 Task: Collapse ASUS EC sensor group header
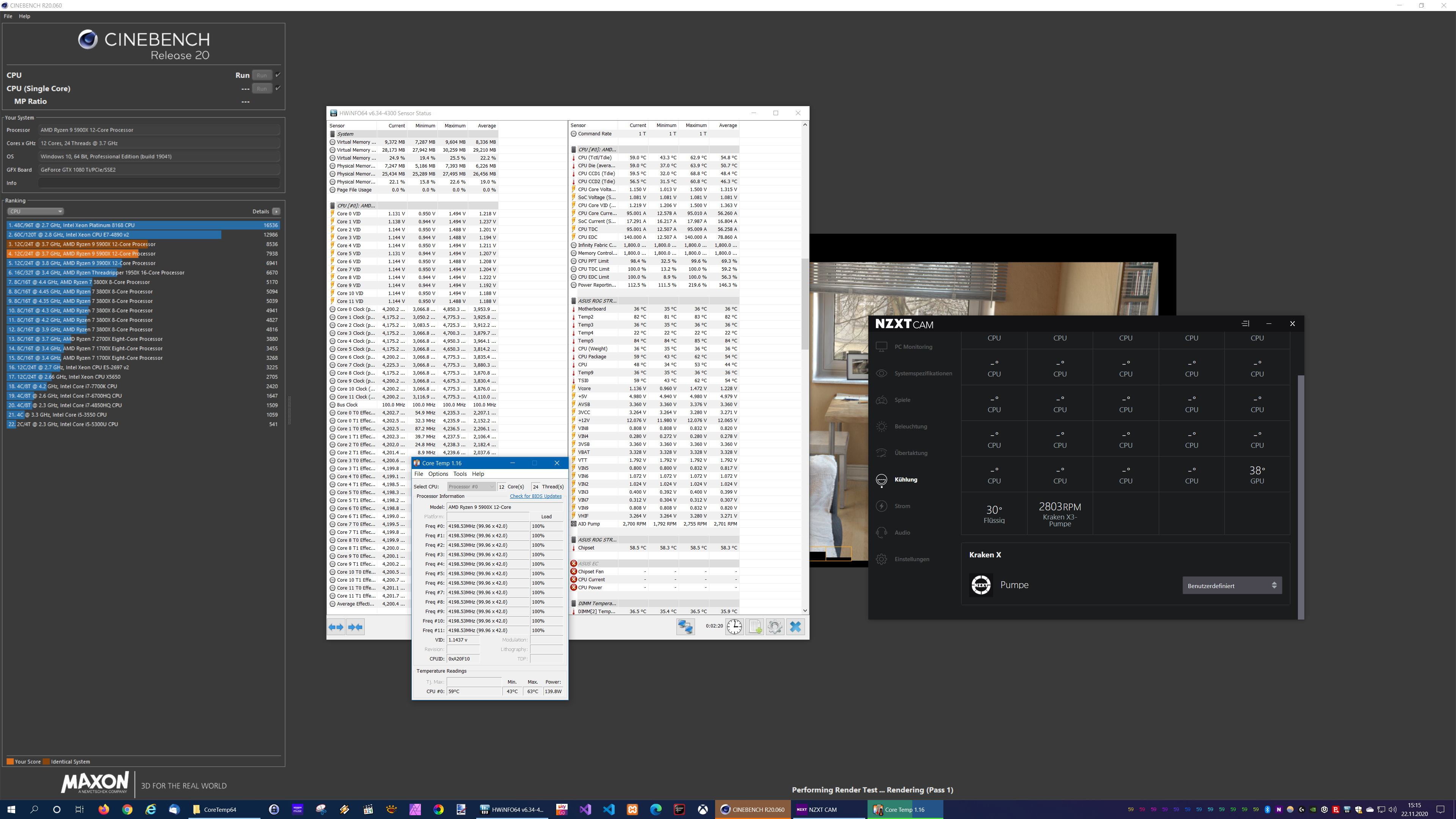click(x=654, y=563)
